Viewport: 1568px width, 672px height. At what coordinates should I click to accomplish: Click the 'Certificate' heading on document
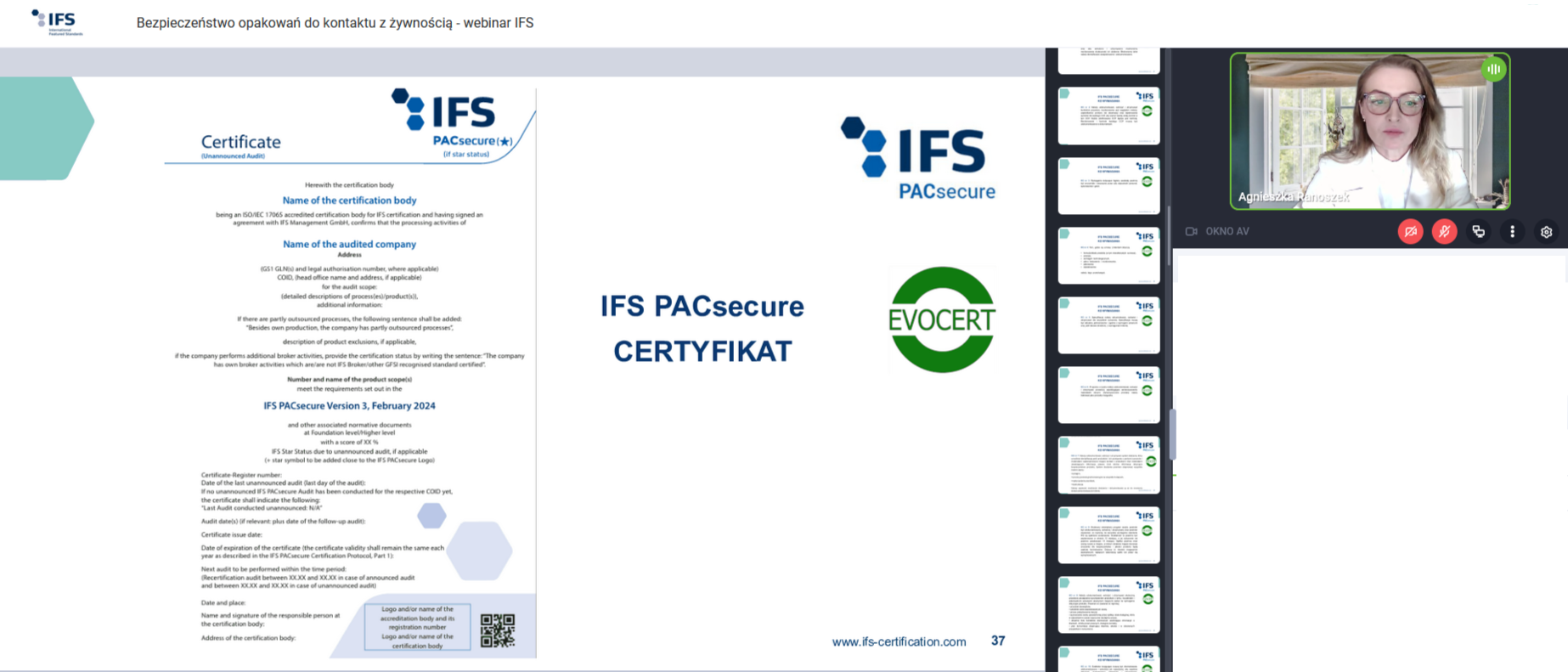coord(240,142)
